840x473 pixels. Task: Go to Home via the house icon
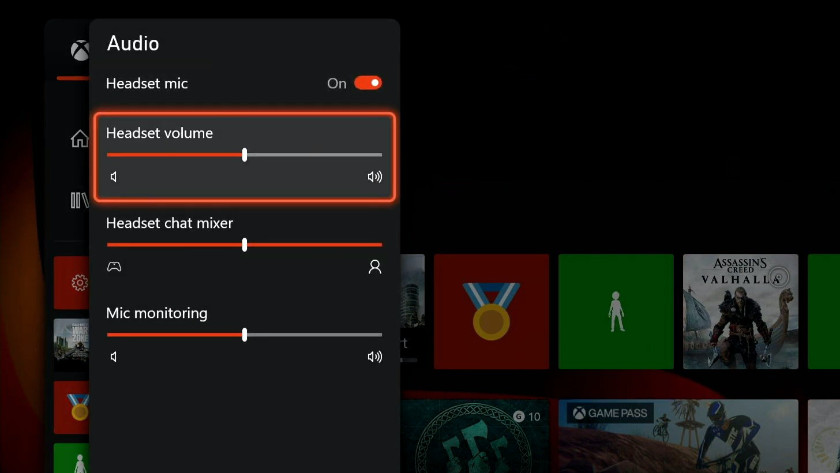coord(78,139)
